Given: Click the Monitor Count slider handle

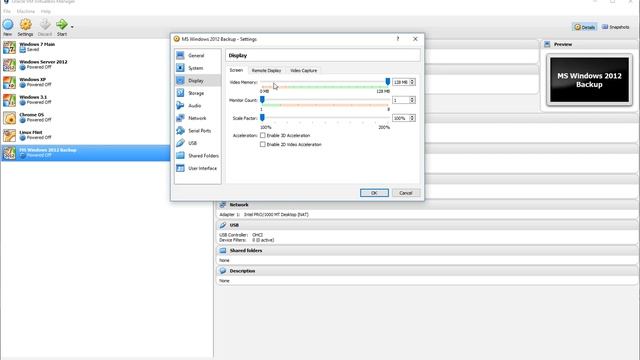Looking at the screenshot, I should coord(262,100).
